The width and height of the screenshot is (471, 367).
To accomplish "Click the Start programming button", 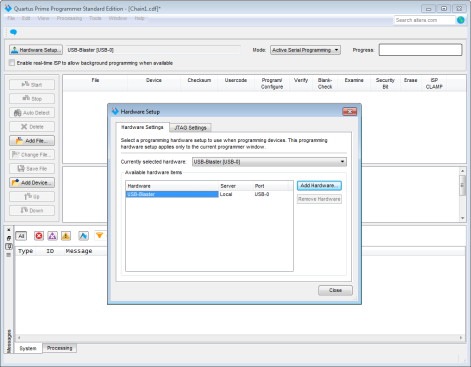I will tap(32, 85).
